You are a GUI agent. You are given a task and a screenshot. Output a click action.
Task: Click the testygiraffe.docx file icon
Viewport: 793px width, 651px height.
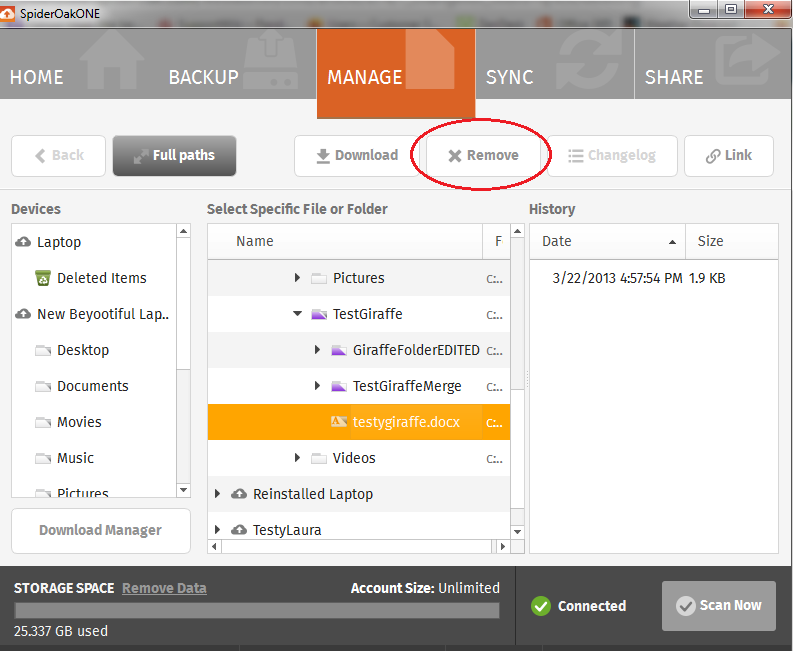(x=339, y=421)
